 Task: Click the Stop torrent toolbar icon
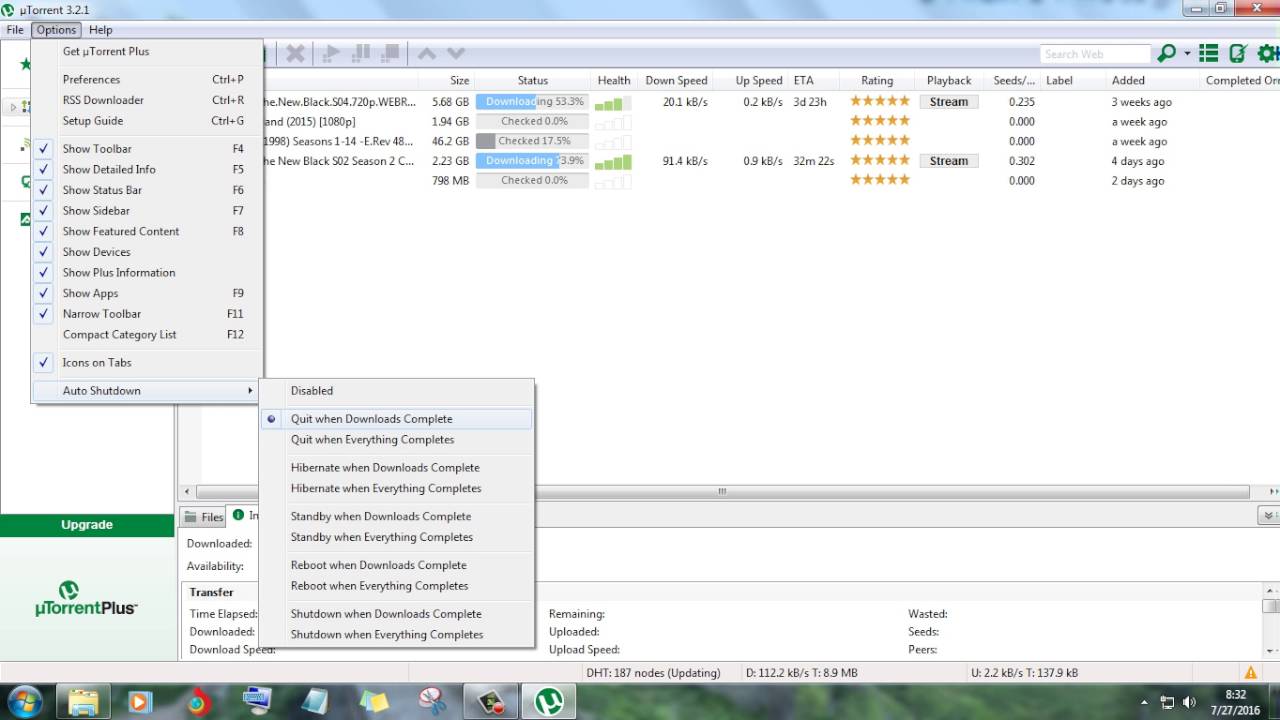click(x=391, y=53)
